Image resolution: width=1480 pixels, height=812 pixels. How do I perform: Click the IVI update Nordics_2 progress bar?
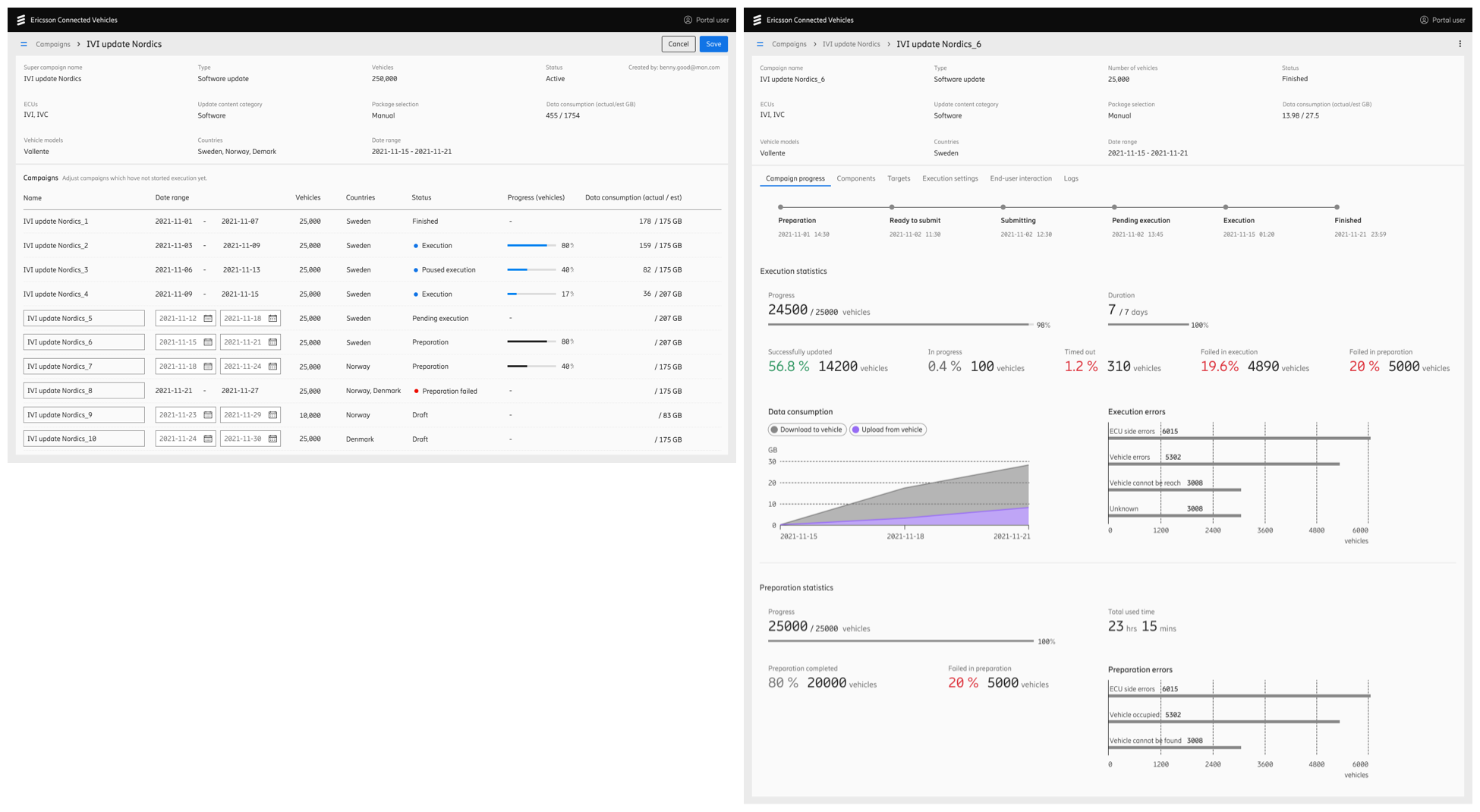coord(531,246)
